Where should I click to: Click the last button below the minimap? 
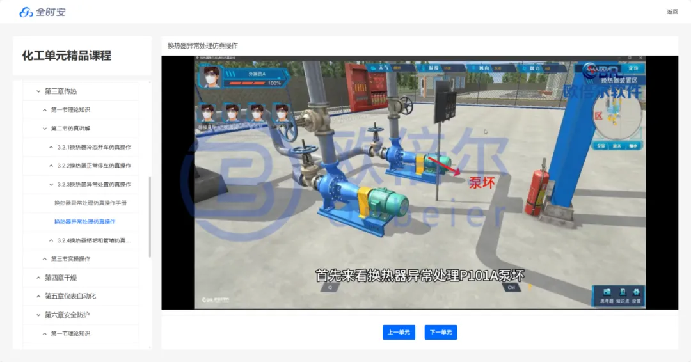coord(634,146)
